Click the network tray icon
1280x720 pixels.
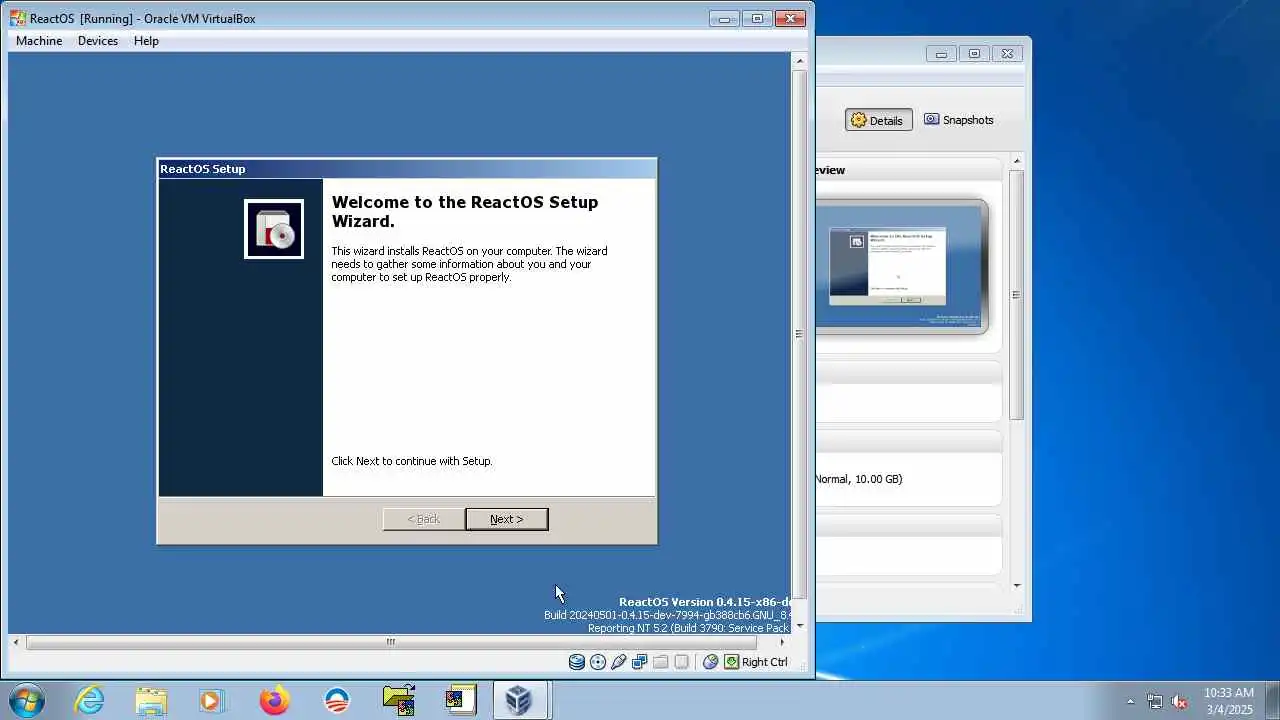pos(1155,702)
